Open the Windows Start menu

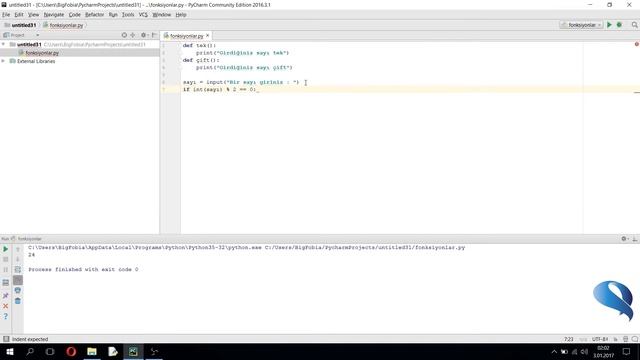[9, 351]
